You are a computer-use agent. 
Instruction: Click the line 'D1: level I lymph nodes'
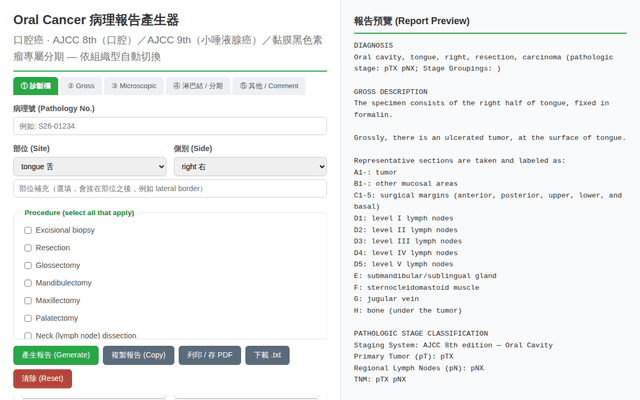403,218
